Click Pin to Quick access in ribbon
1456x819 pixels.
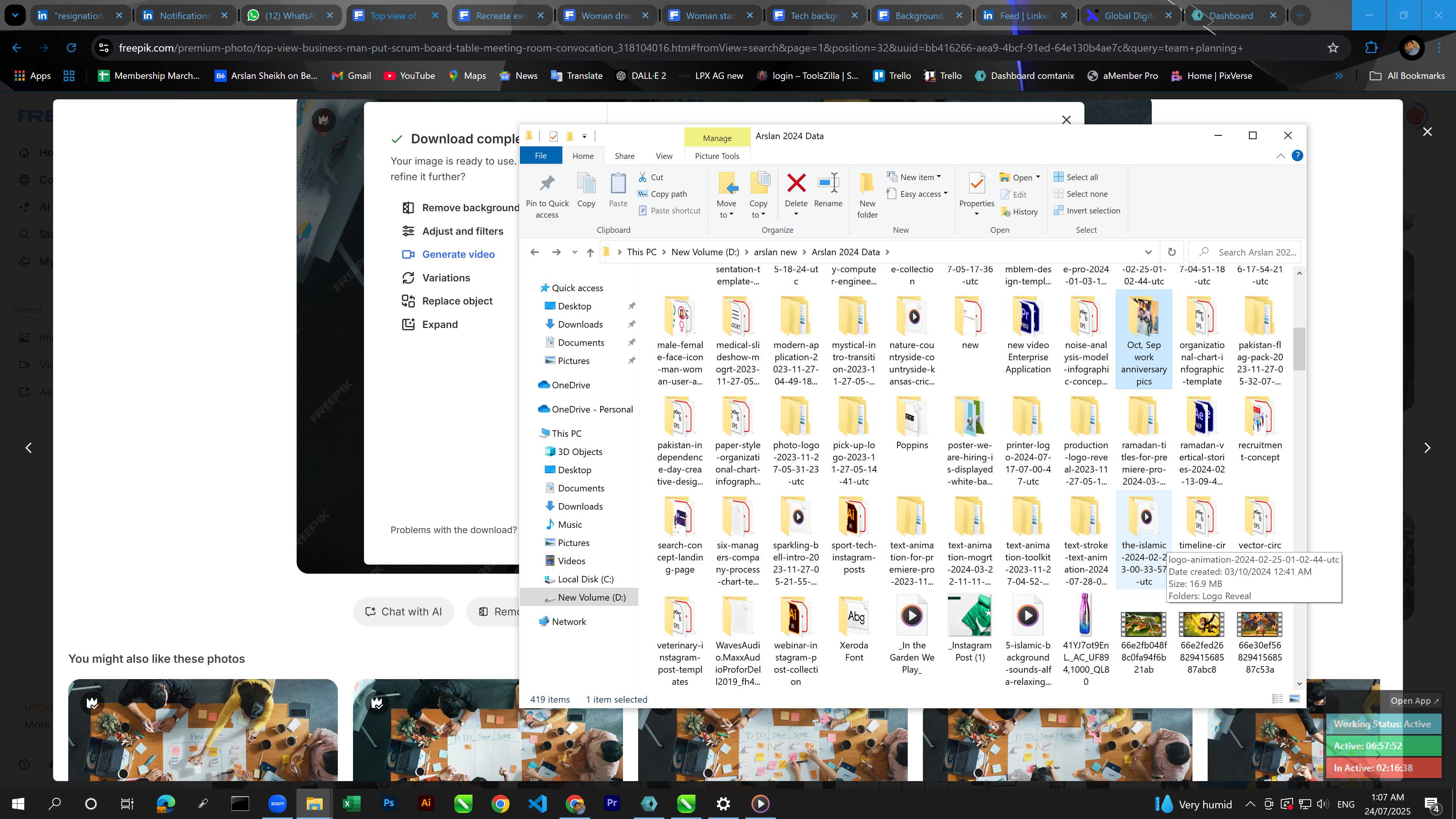(546, 196)
